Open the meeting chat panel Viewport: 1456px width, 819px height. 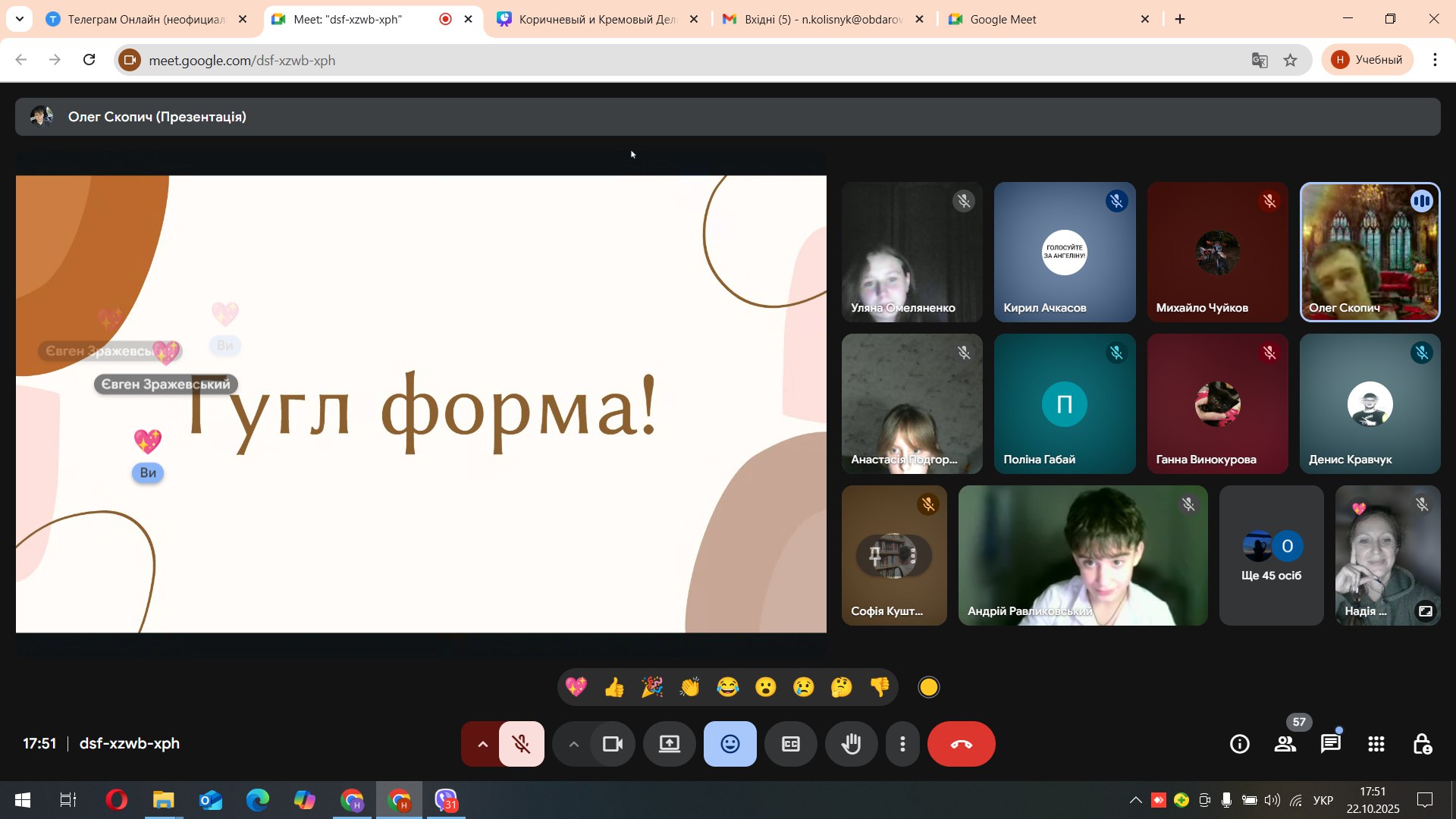(x=1331, y=744)
